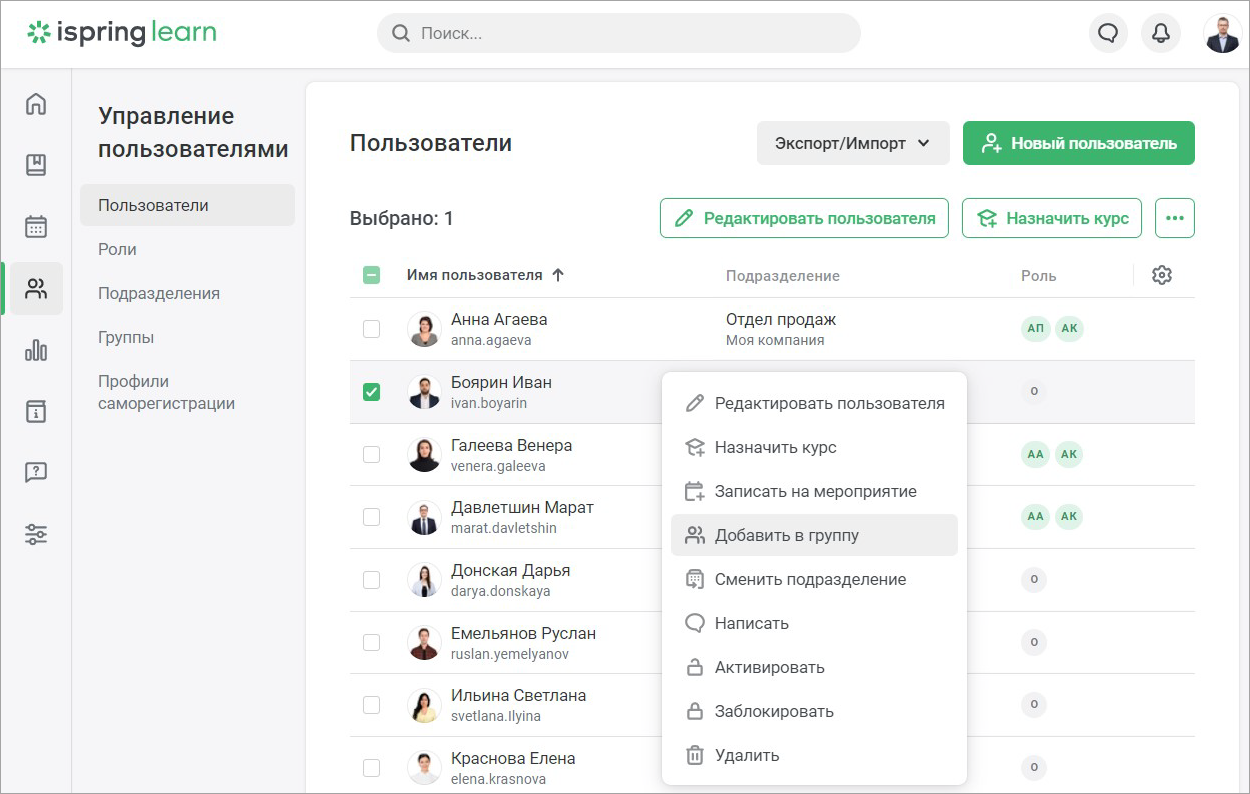The width and height of the screenshot is (1250, 794).
Task: Select the checkbox for Анна Агаева
Action: coord(371,329)
